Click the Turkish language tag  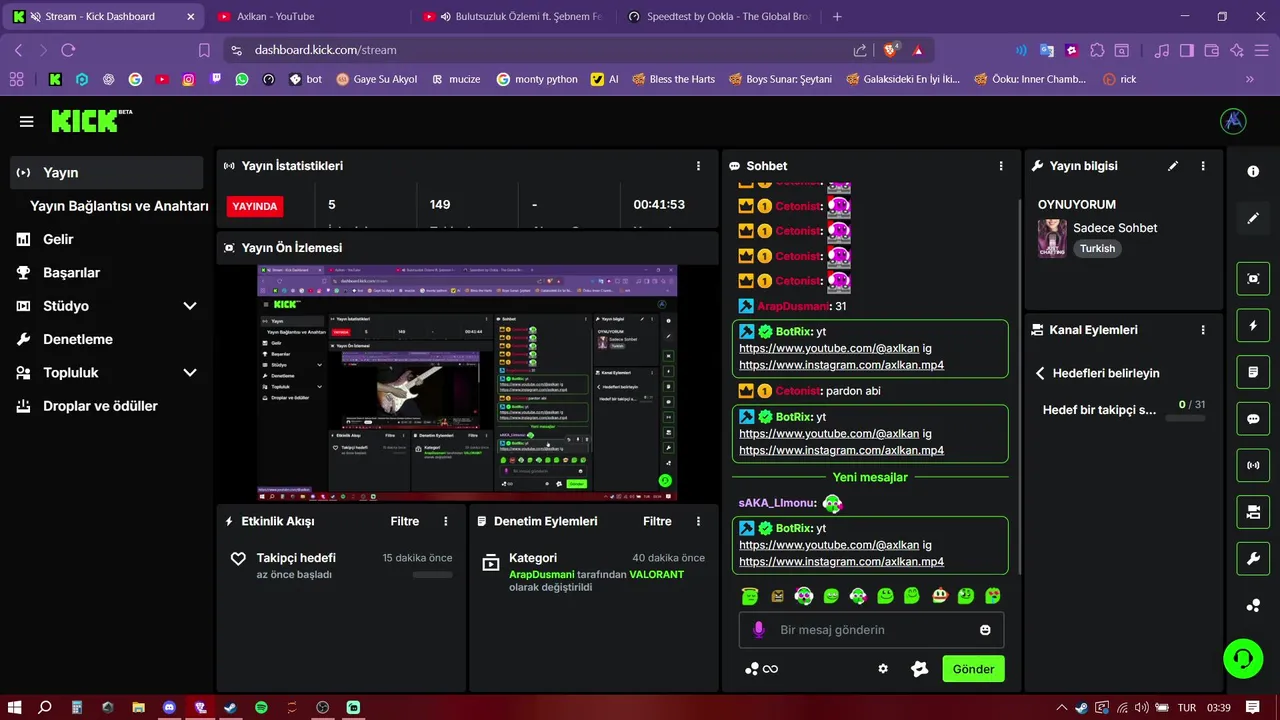(x=1097, y=249)
